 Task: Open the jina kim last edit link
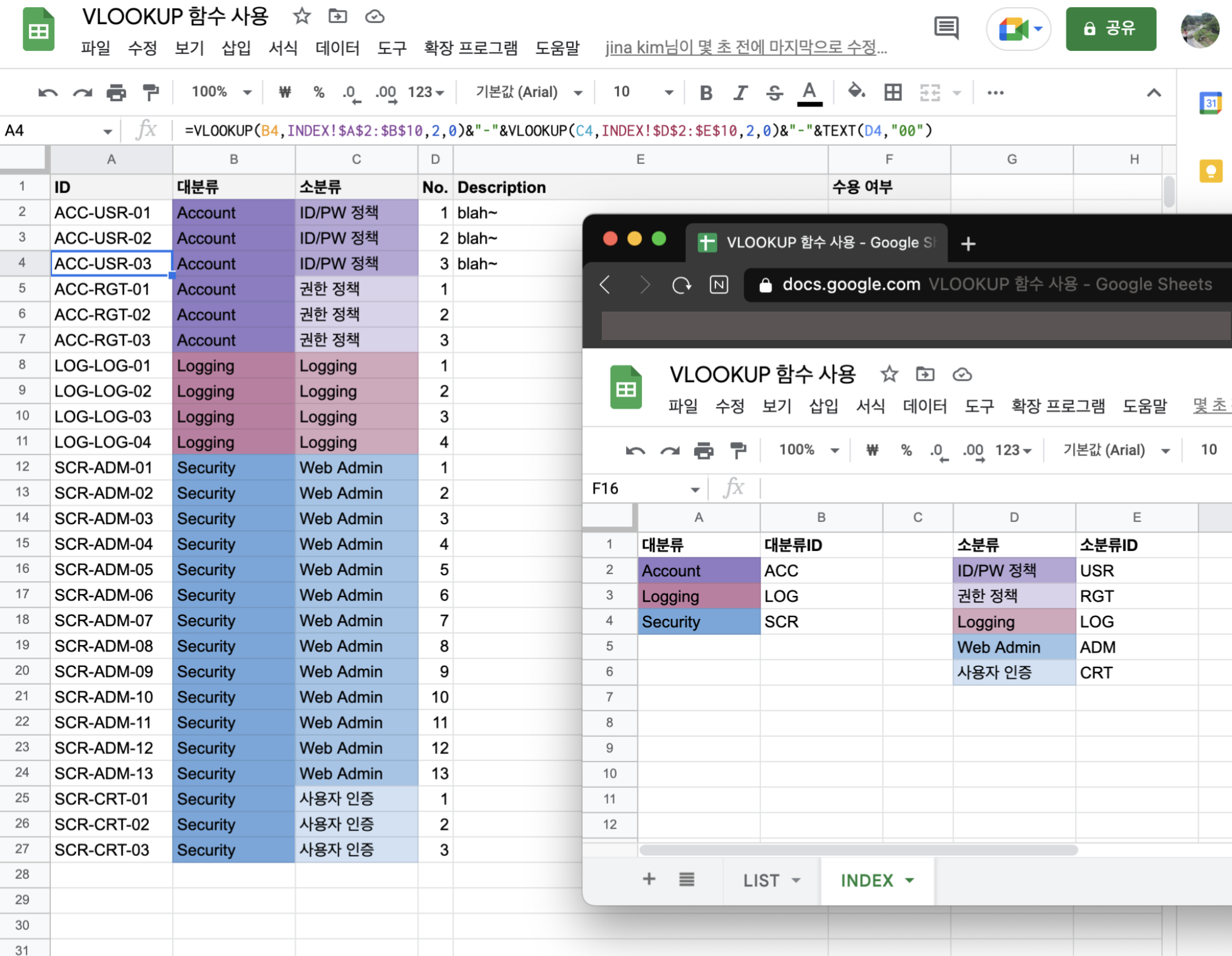coord(746,47)
